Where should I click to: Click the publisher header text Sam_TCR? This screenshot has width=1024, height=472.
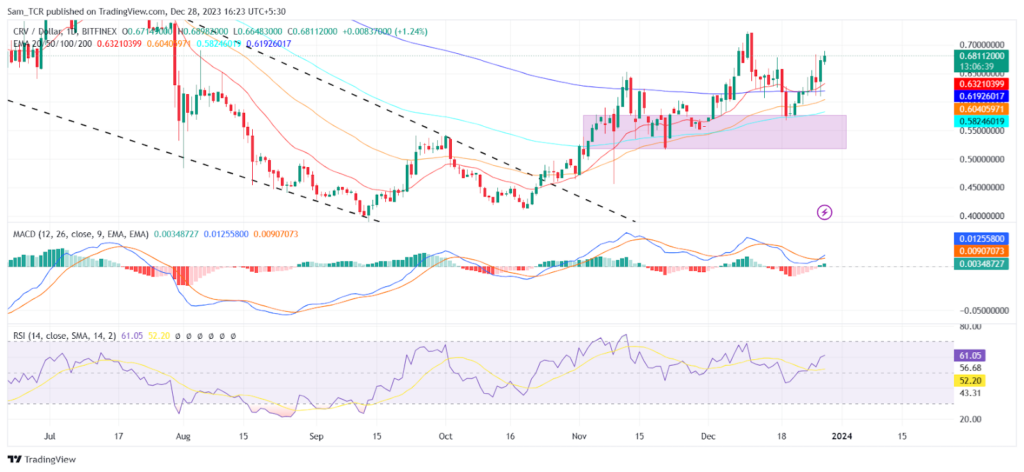point(25,11)
